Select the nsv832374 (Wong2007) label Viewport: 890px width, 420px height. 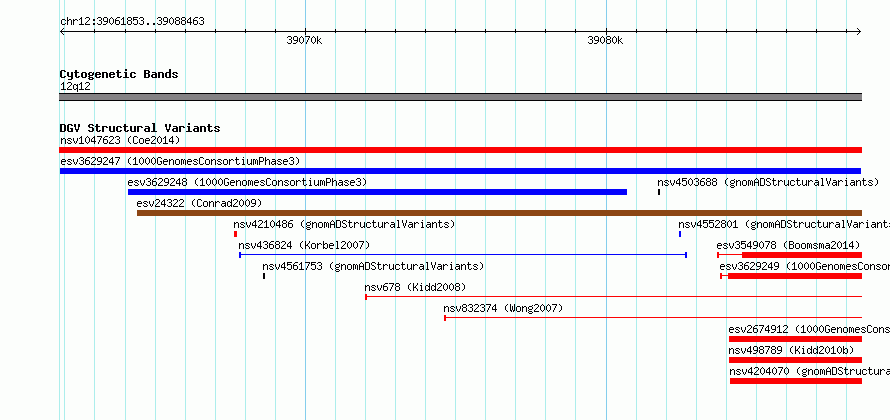tap(503, 308)
